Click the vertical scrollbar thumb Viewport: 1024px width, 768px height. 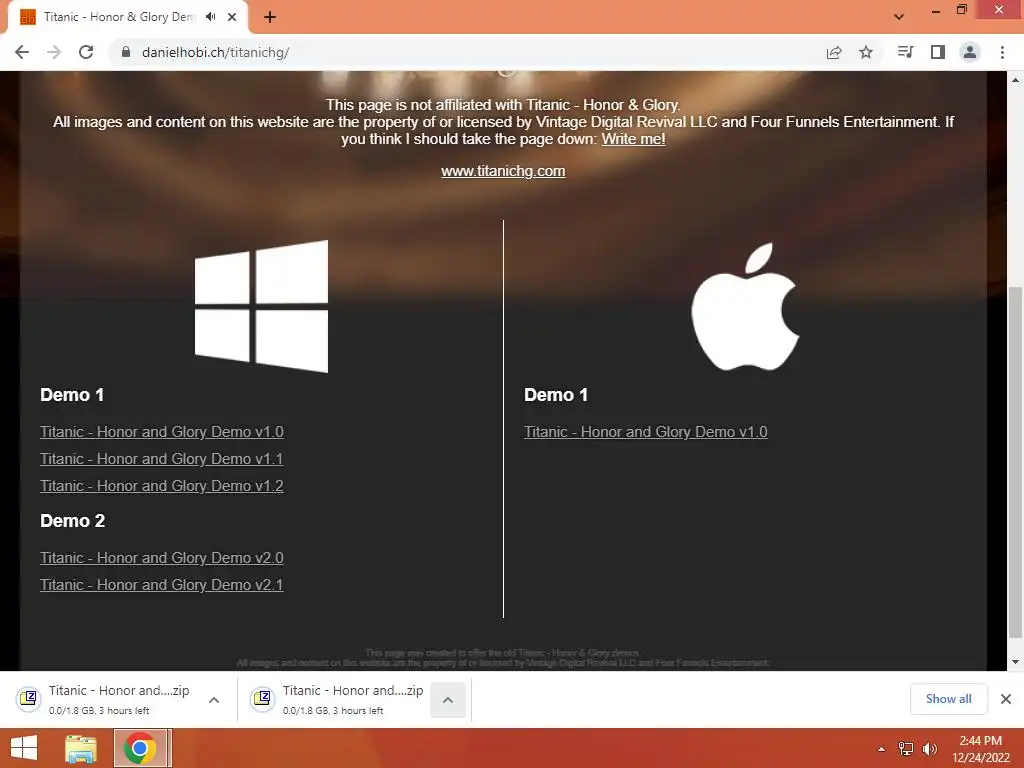point(1015,462)
